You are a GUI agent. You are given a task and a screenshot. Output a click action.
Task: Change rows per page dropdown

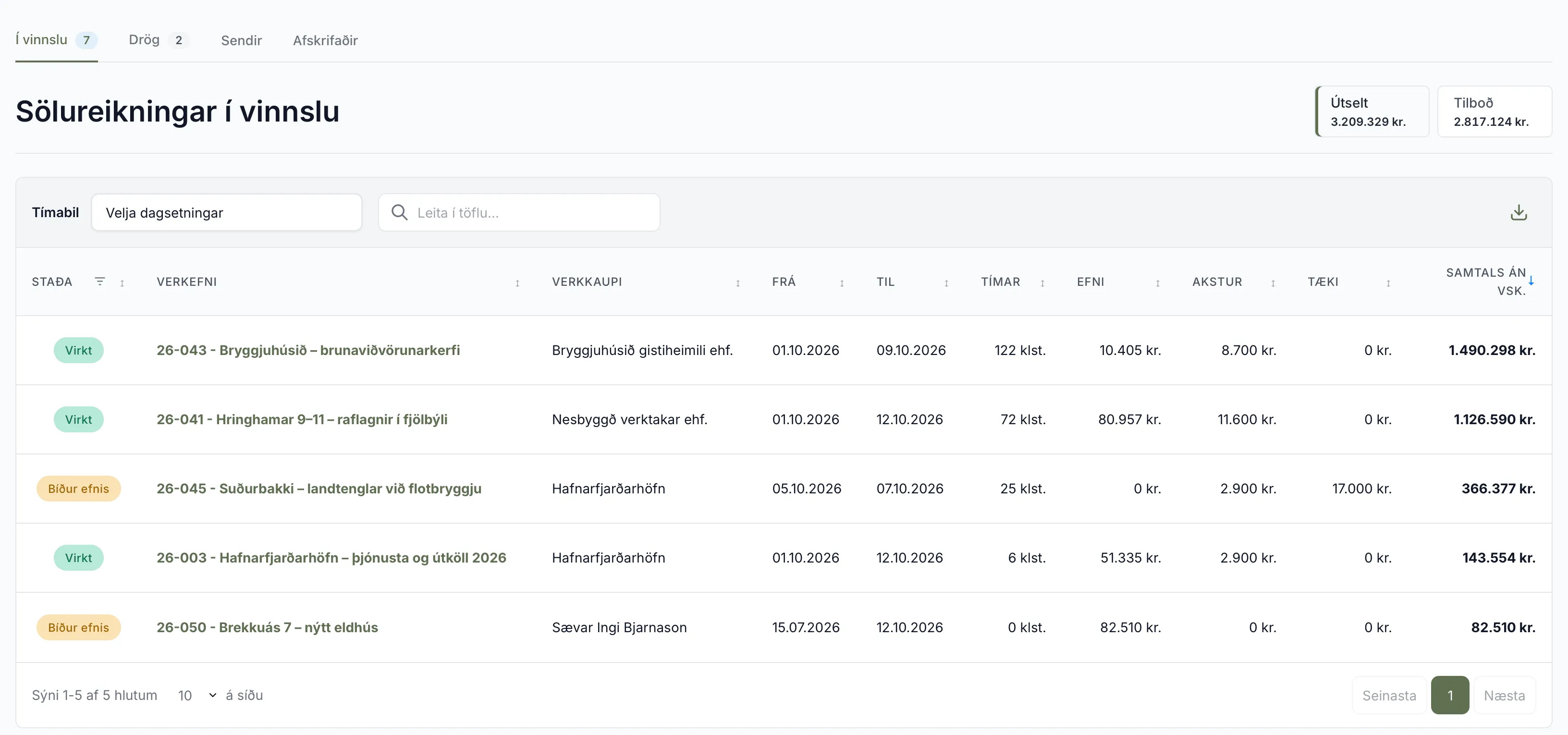[196, 695]
